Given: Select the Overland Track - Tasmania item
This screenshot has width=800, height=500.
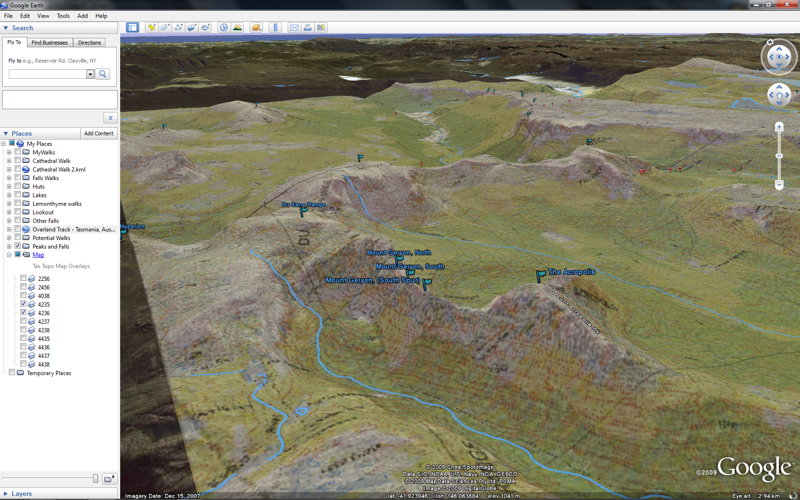Looking at the screenshot, I should click(x=73, y=229).
